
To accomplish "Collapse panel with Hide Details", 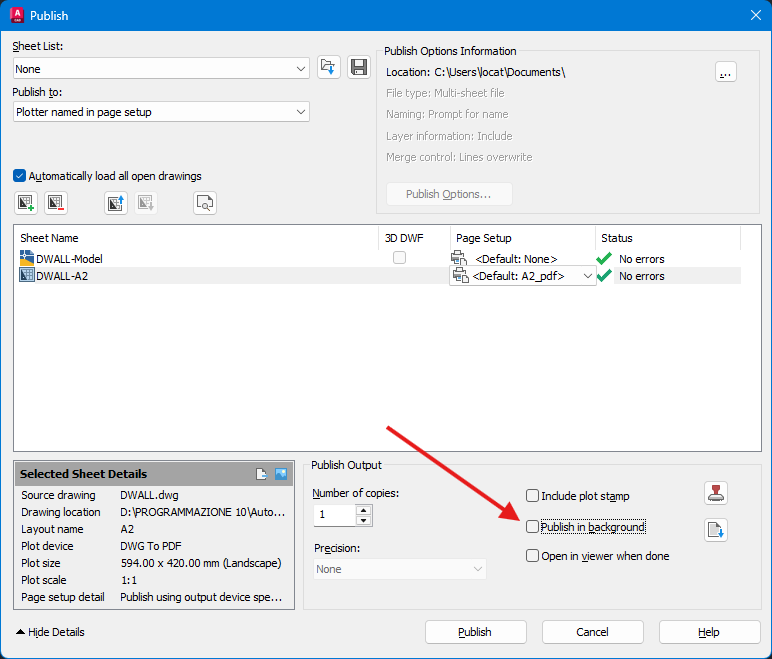I will (50, 632).
